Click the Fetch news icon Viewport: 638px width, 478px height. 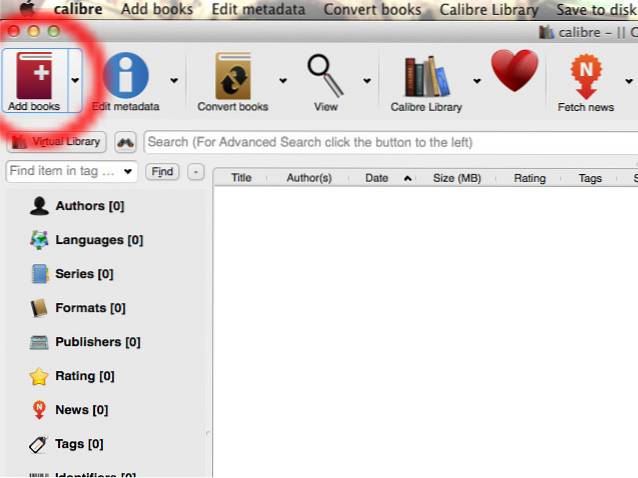pyautogui.click(x=585, y=77)
